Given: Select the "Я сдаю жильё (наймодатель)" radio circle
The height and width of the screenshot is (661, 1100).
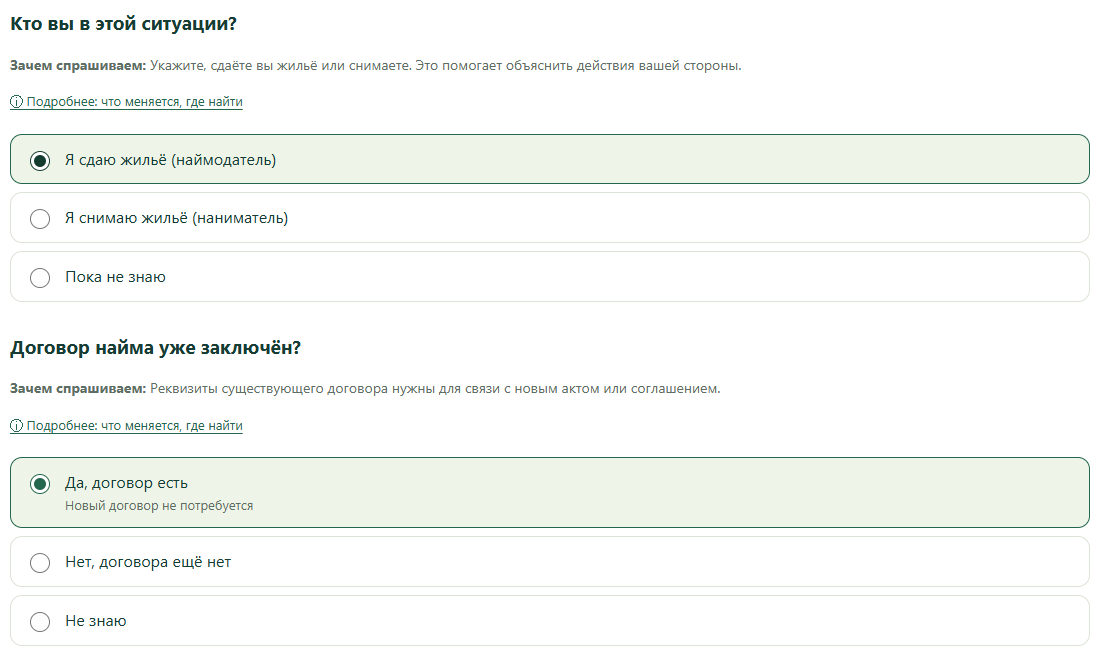Looking at the screenshot, I should 40,161.
